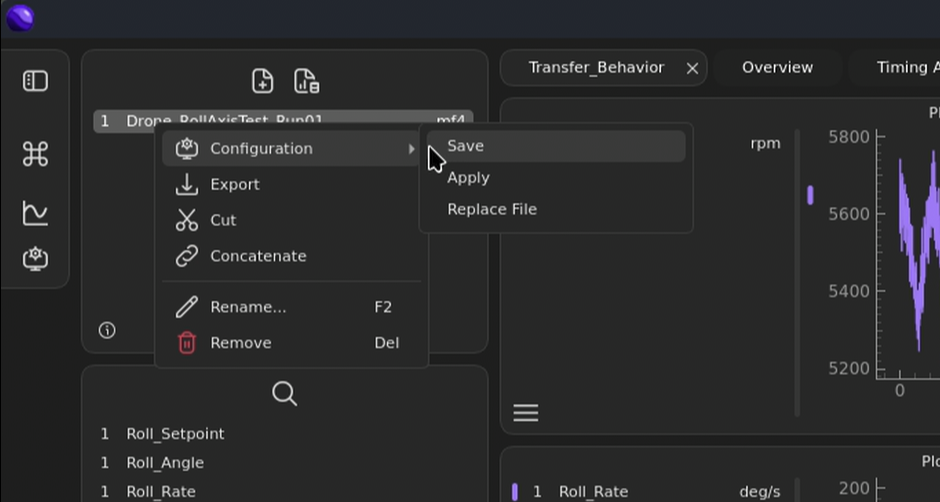Select Apply from the Configuration submenu
Viewport: 940px width, 502px height.
[468, 178]
